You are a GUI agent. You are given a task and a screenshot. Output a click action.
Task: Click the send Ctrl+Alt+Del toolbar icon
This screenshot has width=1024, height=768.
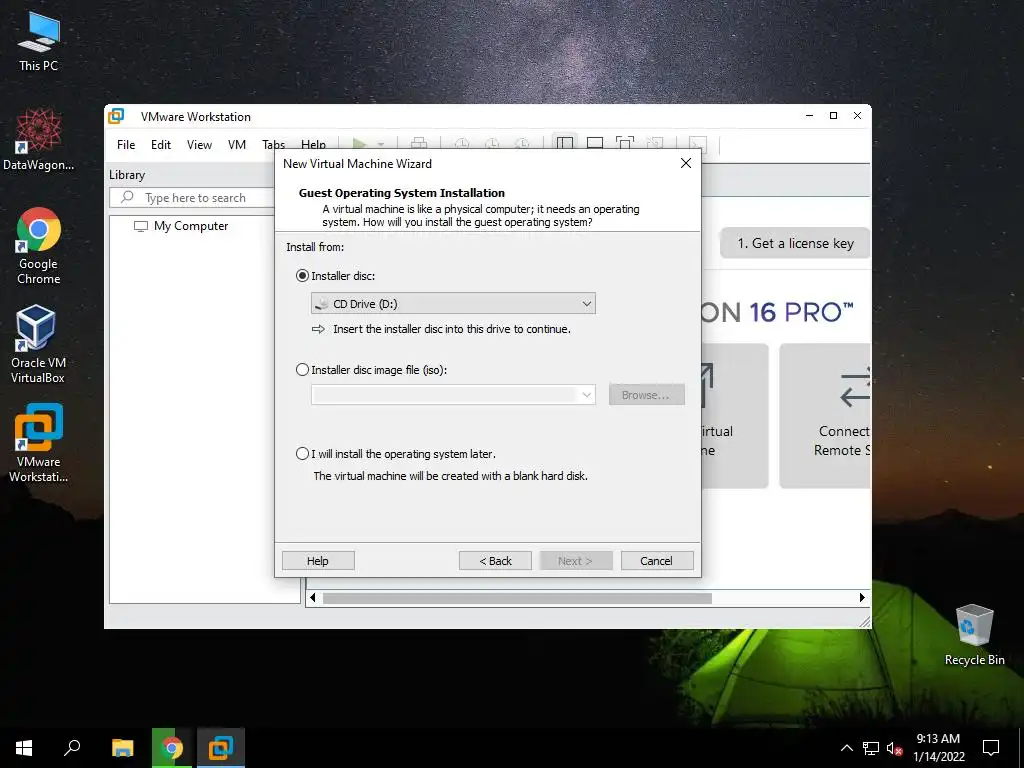[x=419, y=143]
